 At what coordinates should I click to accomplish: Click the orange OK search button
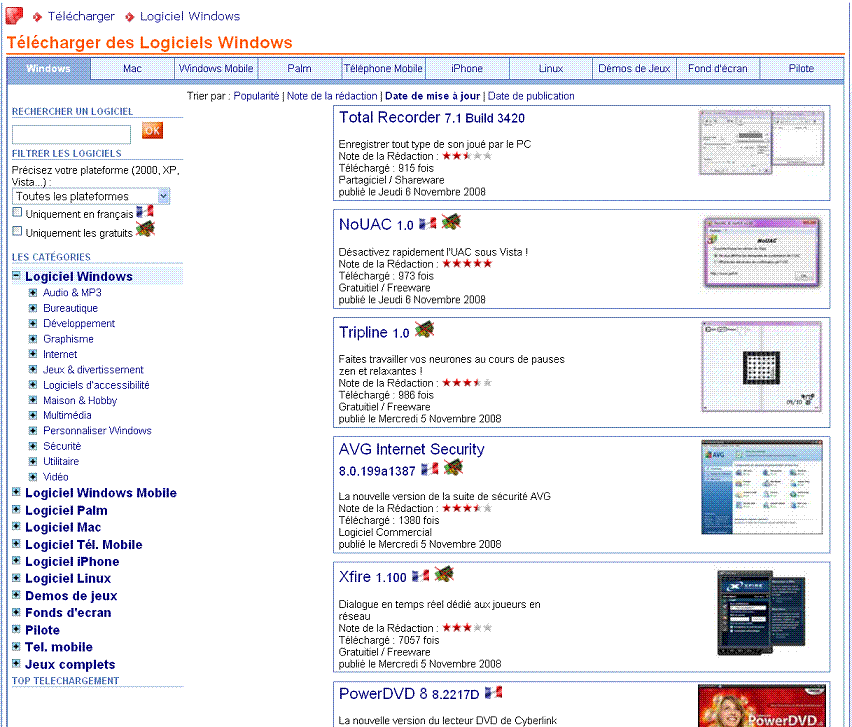click(152, 130)
